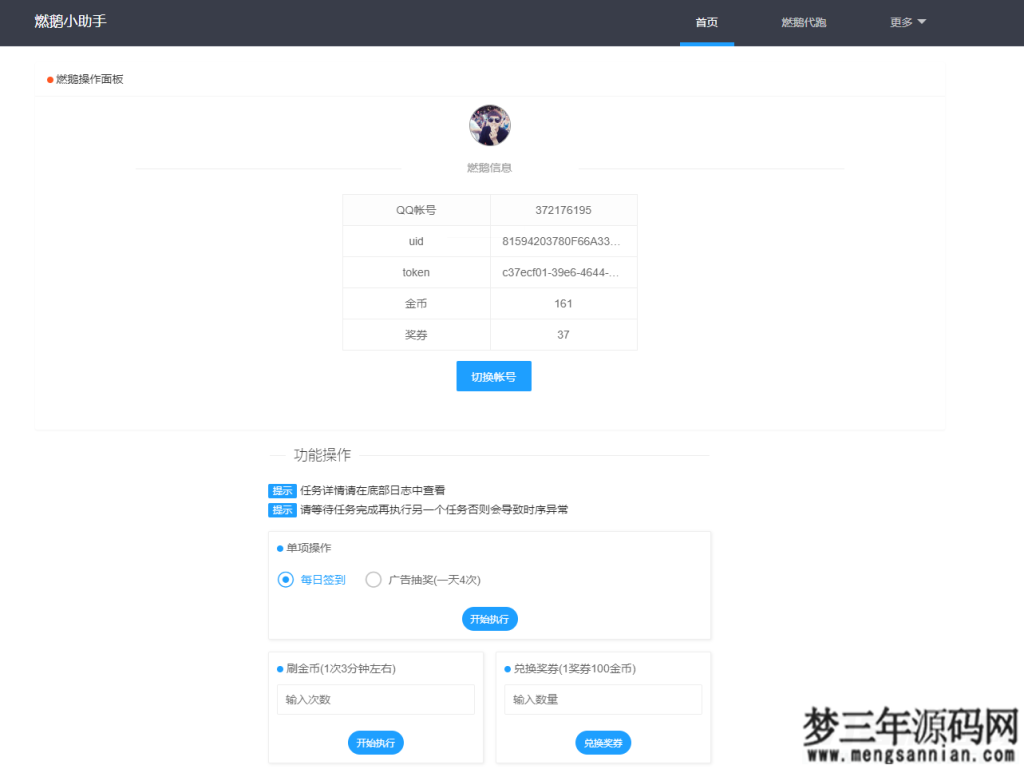This screenshot has height=769, width=1024.
Task: Click the token value cell
Action: pyautogui.click(x=563, y=272)
